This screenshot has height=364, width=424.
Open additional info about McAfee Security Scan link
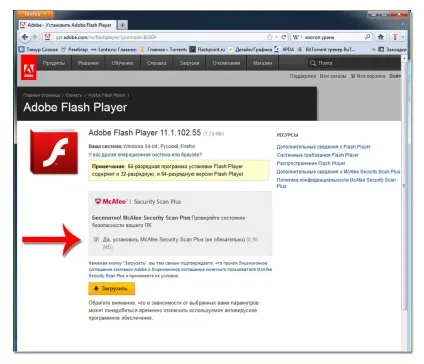coord(338,172)
